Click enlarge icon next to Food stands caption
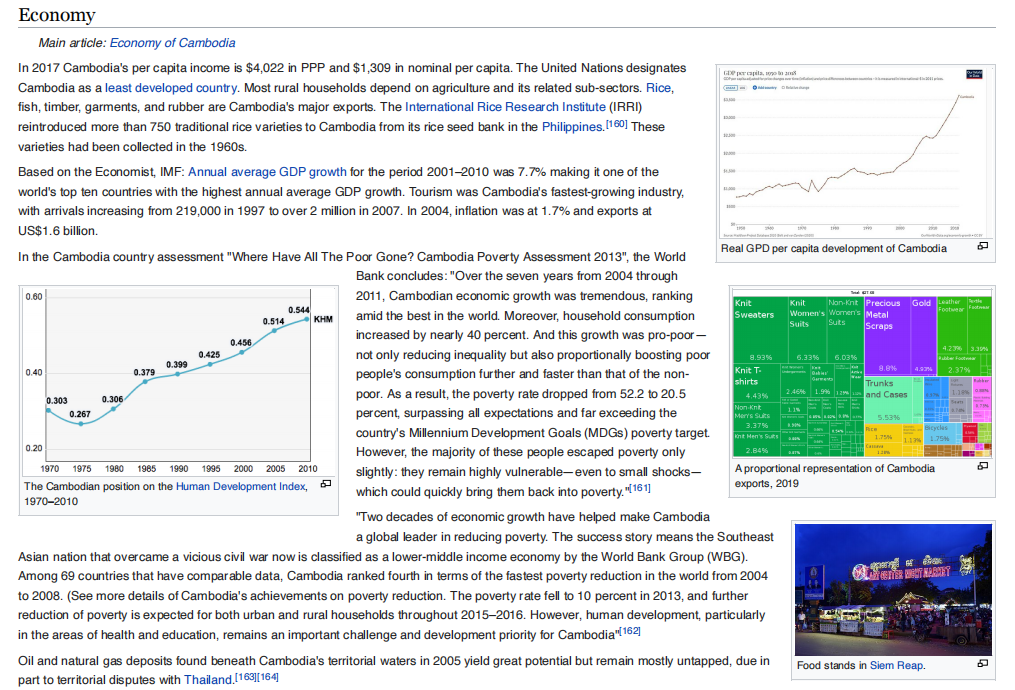 (x=982, y=663)
